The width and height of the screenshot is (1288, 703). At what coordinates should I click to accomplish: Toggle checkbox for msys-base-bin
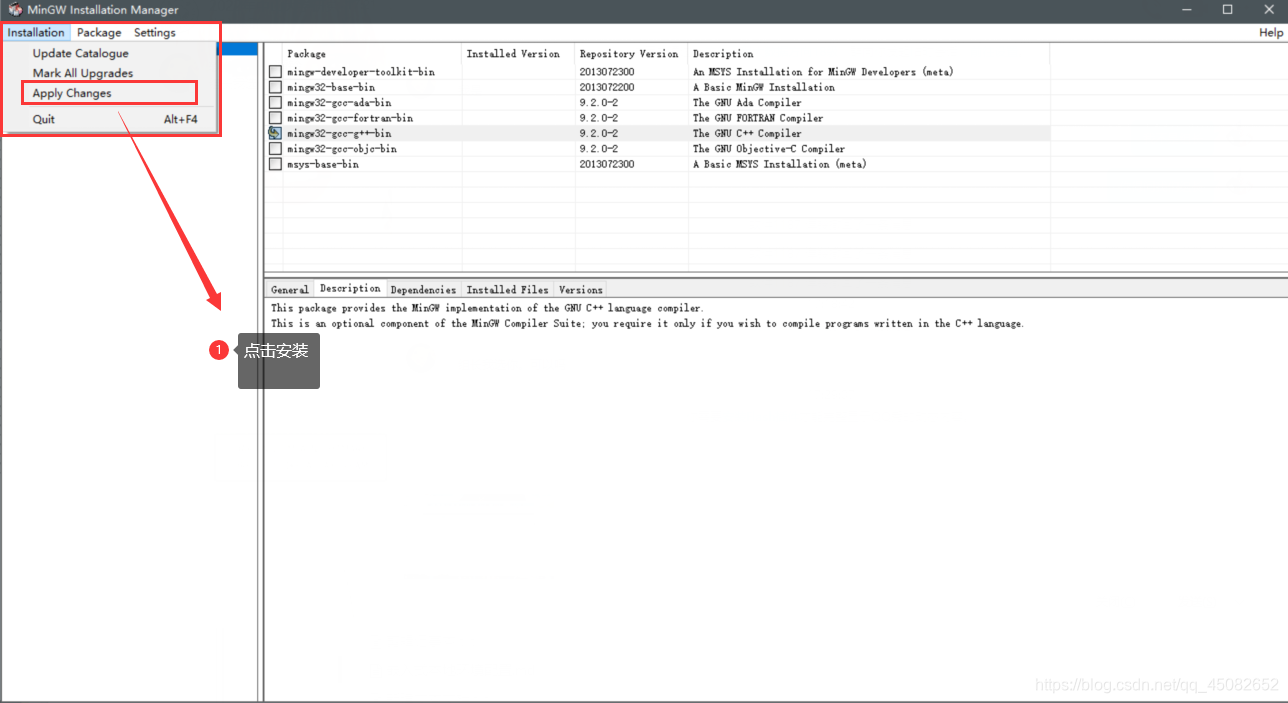click(275, 164)
